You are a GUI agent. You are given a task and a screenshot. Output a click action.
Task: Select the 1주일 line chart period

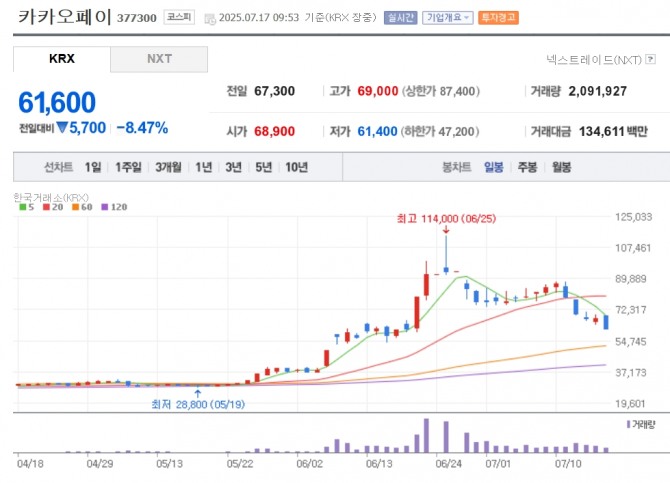coord(128,167)
